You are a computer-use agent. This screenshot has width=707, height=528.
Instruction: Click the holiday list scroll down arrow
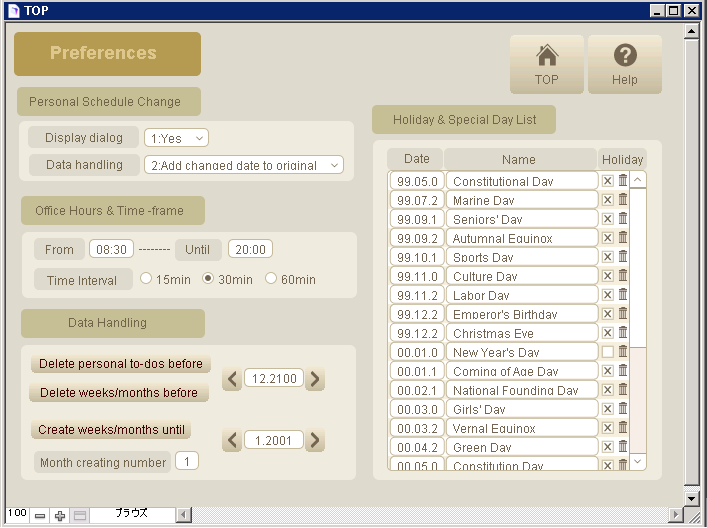click(638, 461)
